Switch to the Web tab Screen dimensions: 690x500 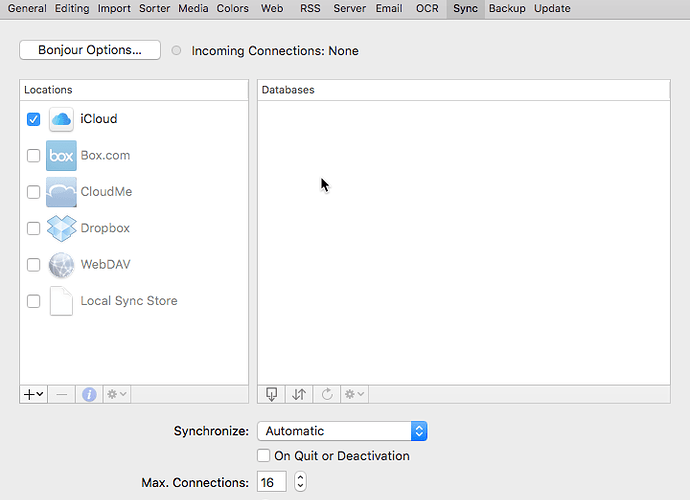[x=272, y=8]
